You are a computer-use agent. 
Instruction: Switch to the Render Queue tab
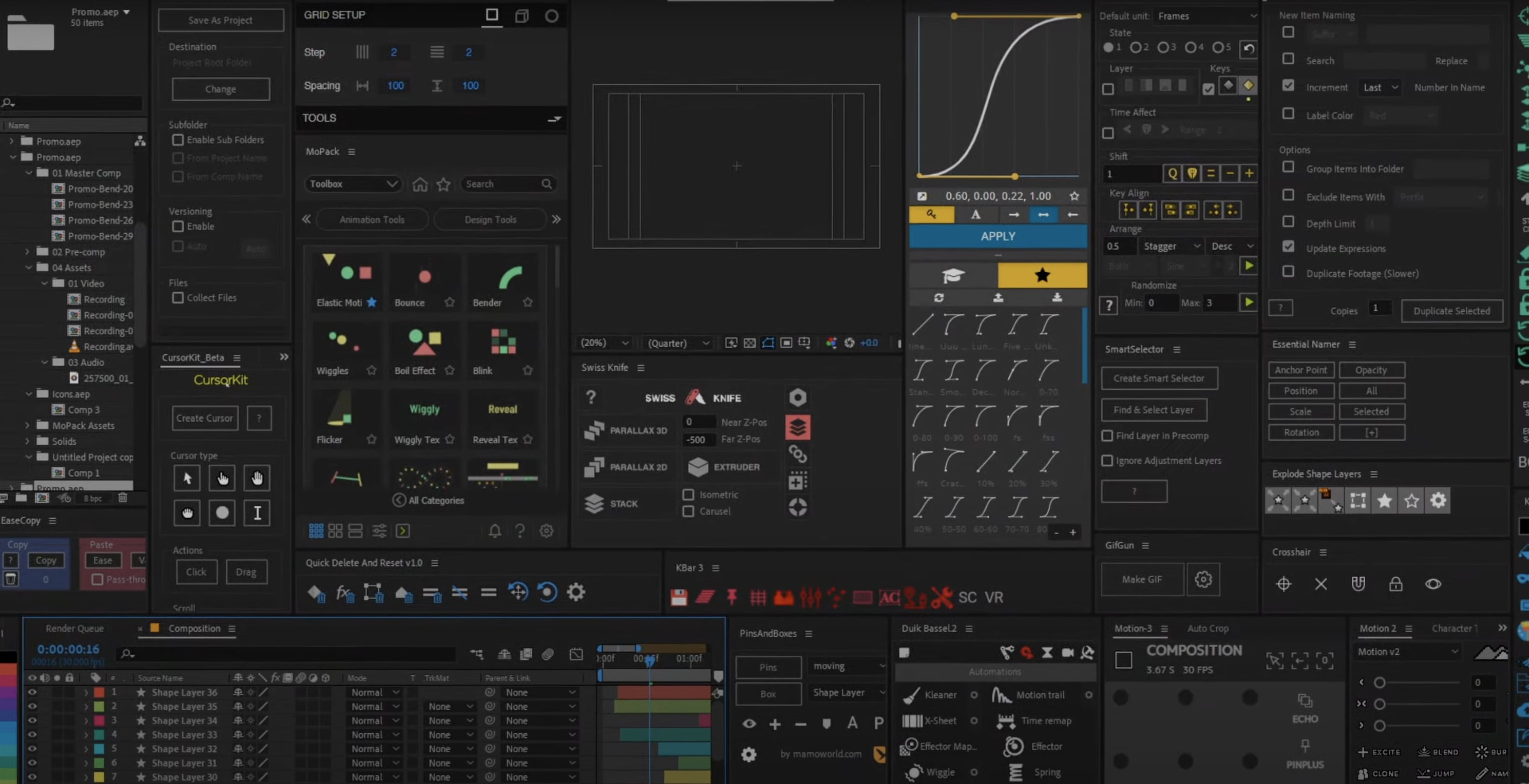(74, 628)
